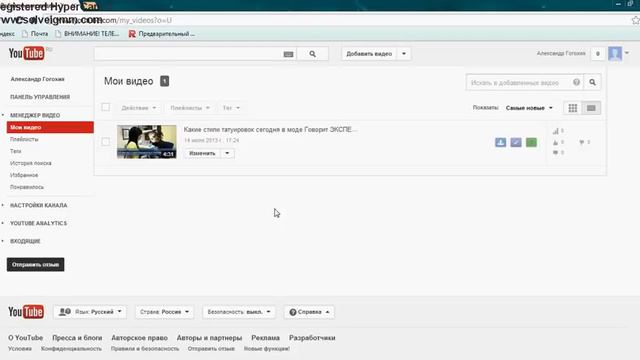Expand YOUTUBE ANALYTICS section
This screenshot has width=640, height=360.
(38, 223)
